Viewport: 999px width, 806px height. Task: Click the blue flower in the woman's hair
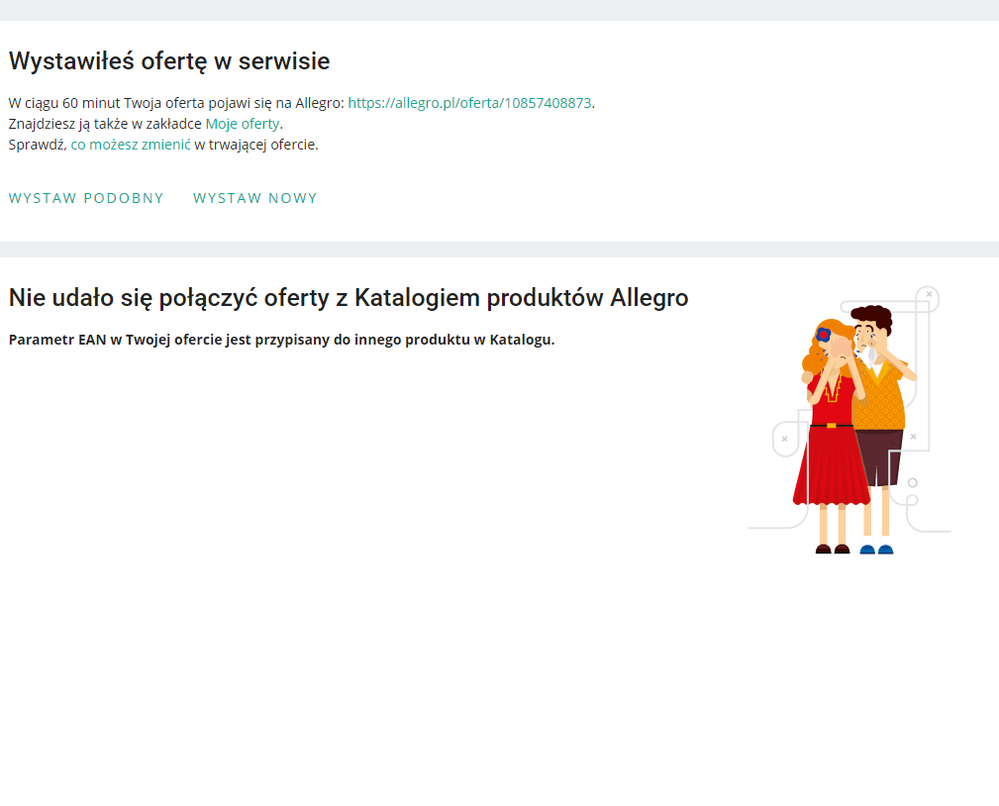tap(824, 334)
